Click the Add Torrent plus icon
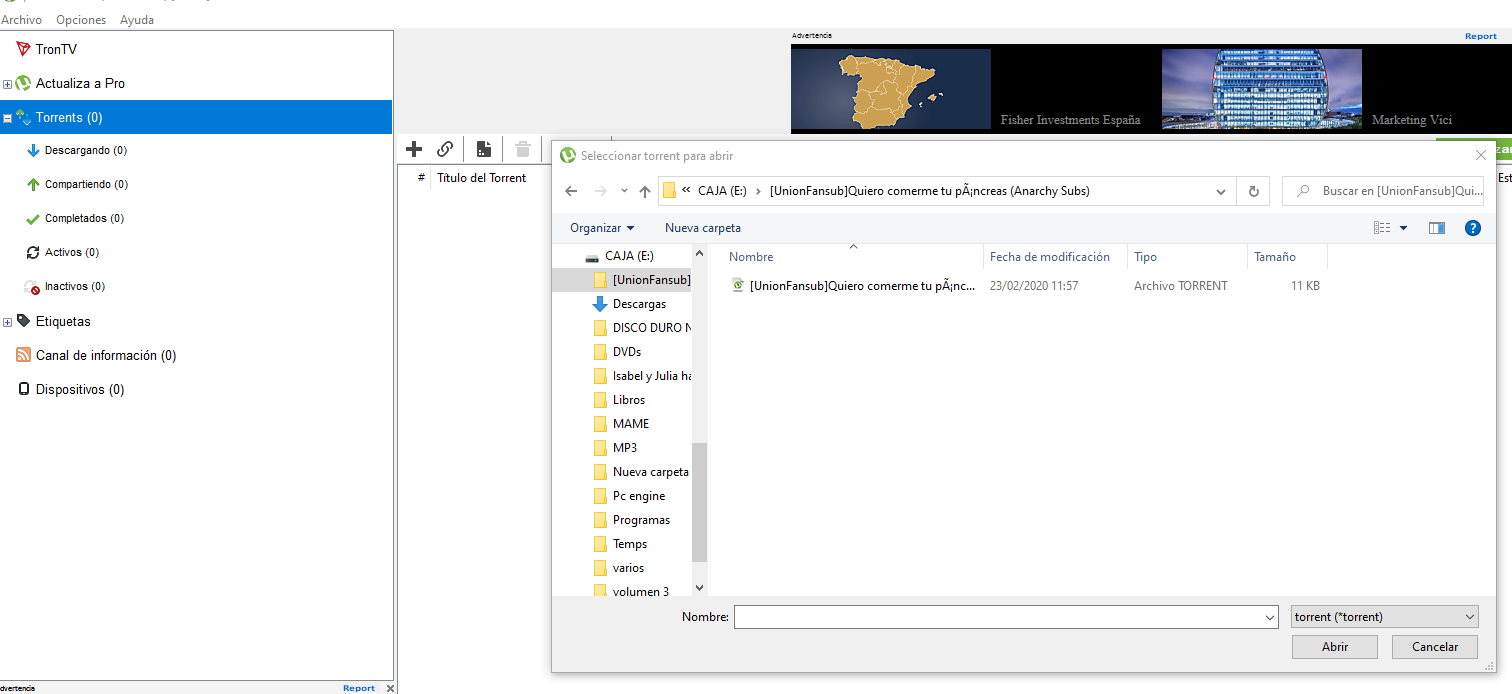Viewport: 1512px width, 694px height. [x=414, y=149]
